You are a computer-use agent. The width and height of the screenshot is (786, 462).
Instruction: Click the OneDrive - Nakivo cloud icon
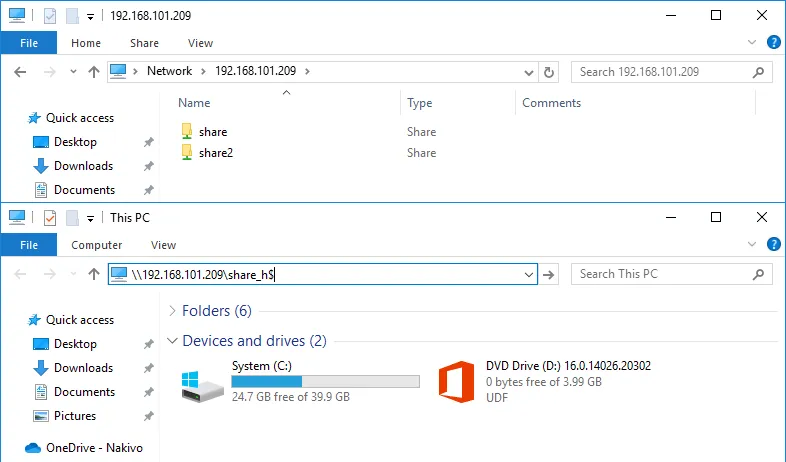(x=32, y=448)
